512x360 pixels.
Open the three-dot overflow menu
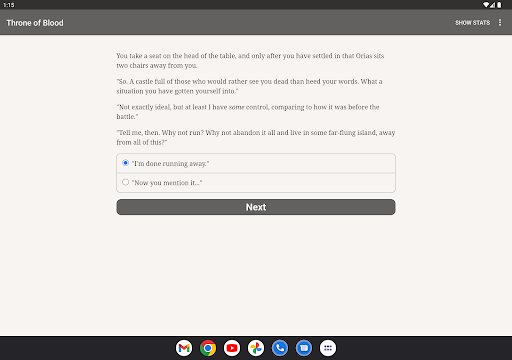tap(500, 22)
